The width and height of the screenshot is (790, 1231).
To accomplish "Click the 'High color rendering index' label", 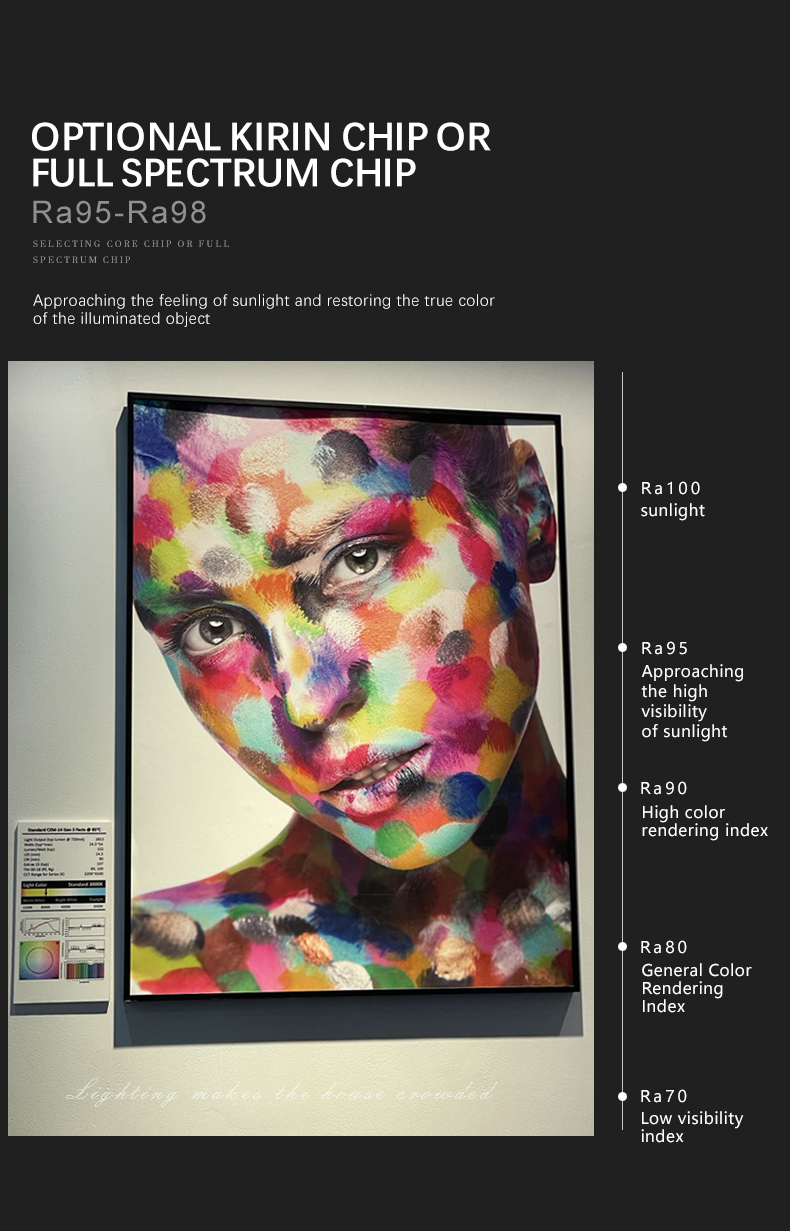I will coord(705,821).
